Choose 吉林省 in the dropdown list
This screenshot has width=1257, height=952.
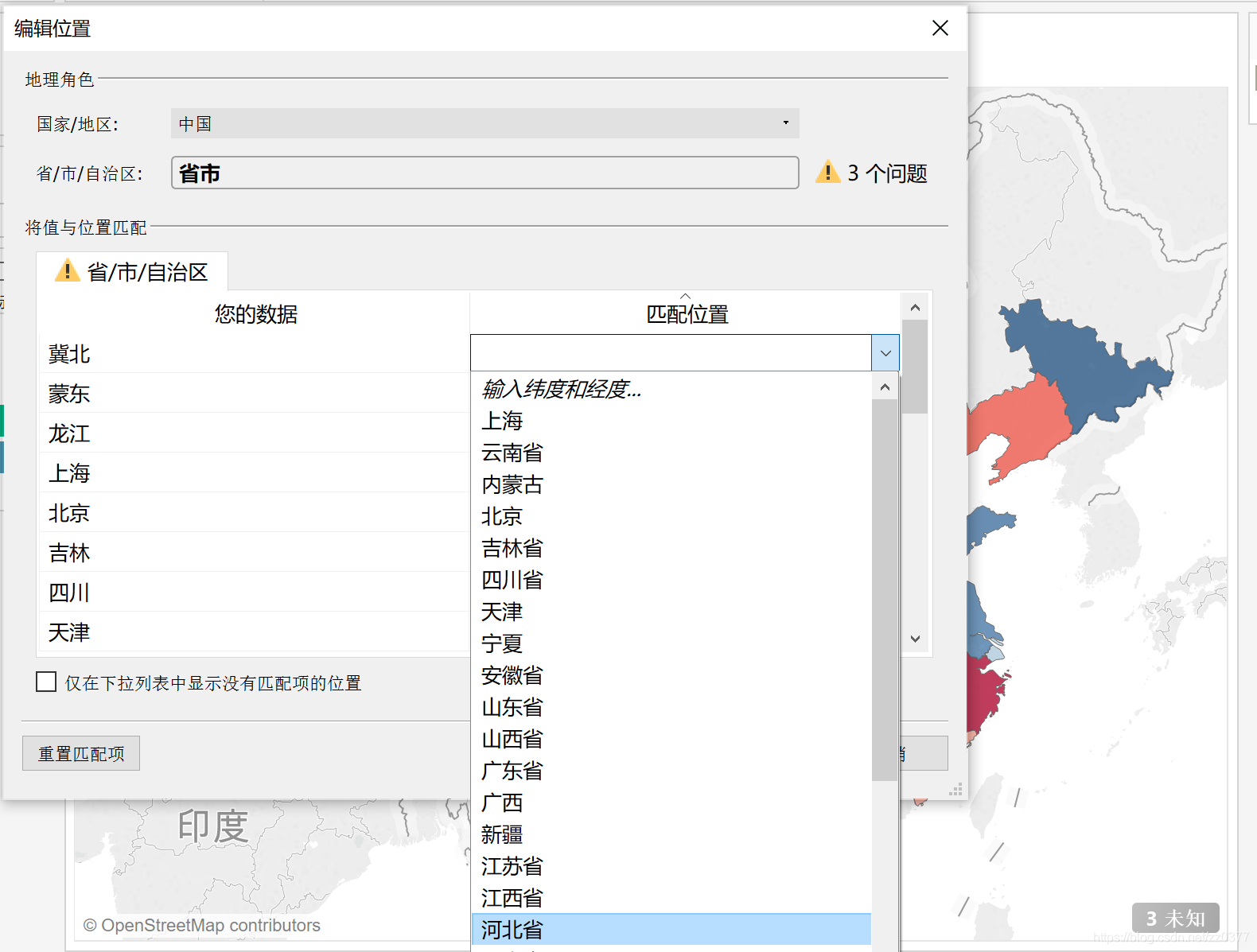point(671,548)
